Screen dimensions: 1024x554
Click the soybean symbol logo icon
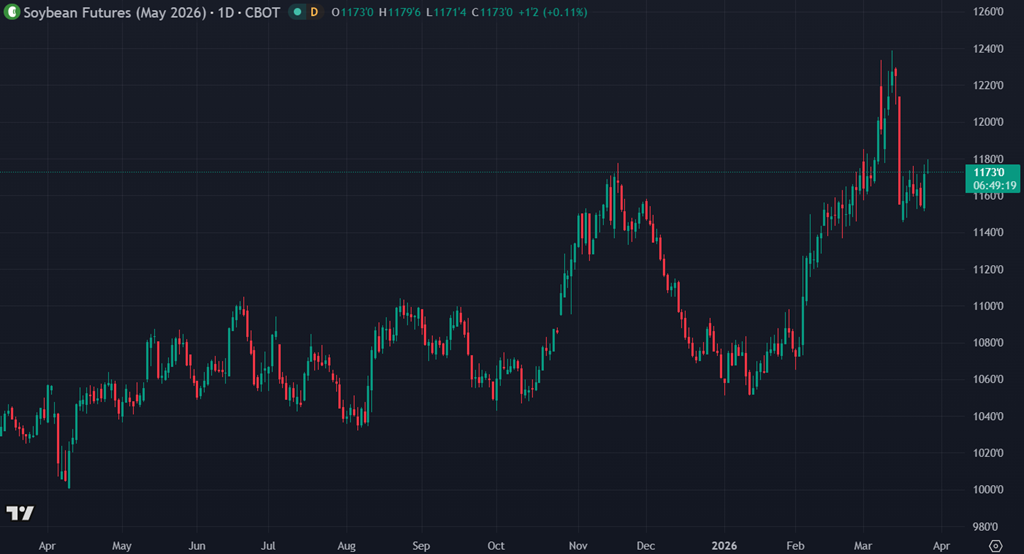pyautogui.click(x=12, y=12)
